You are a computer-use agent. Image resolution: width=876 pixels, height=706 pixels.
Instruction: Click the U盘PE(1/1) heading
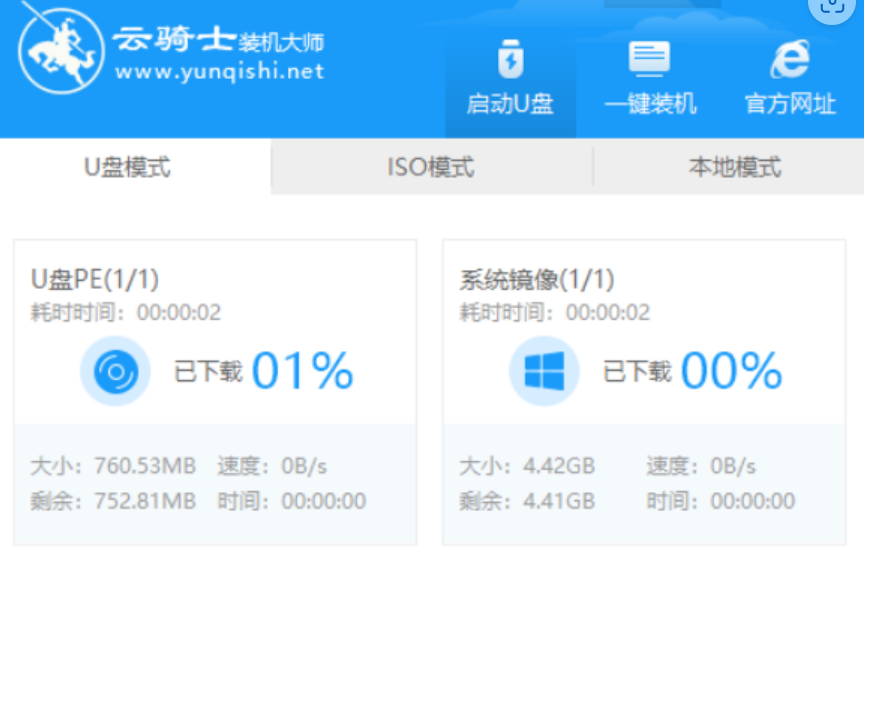pyautogui.click(x=95, y=279)
